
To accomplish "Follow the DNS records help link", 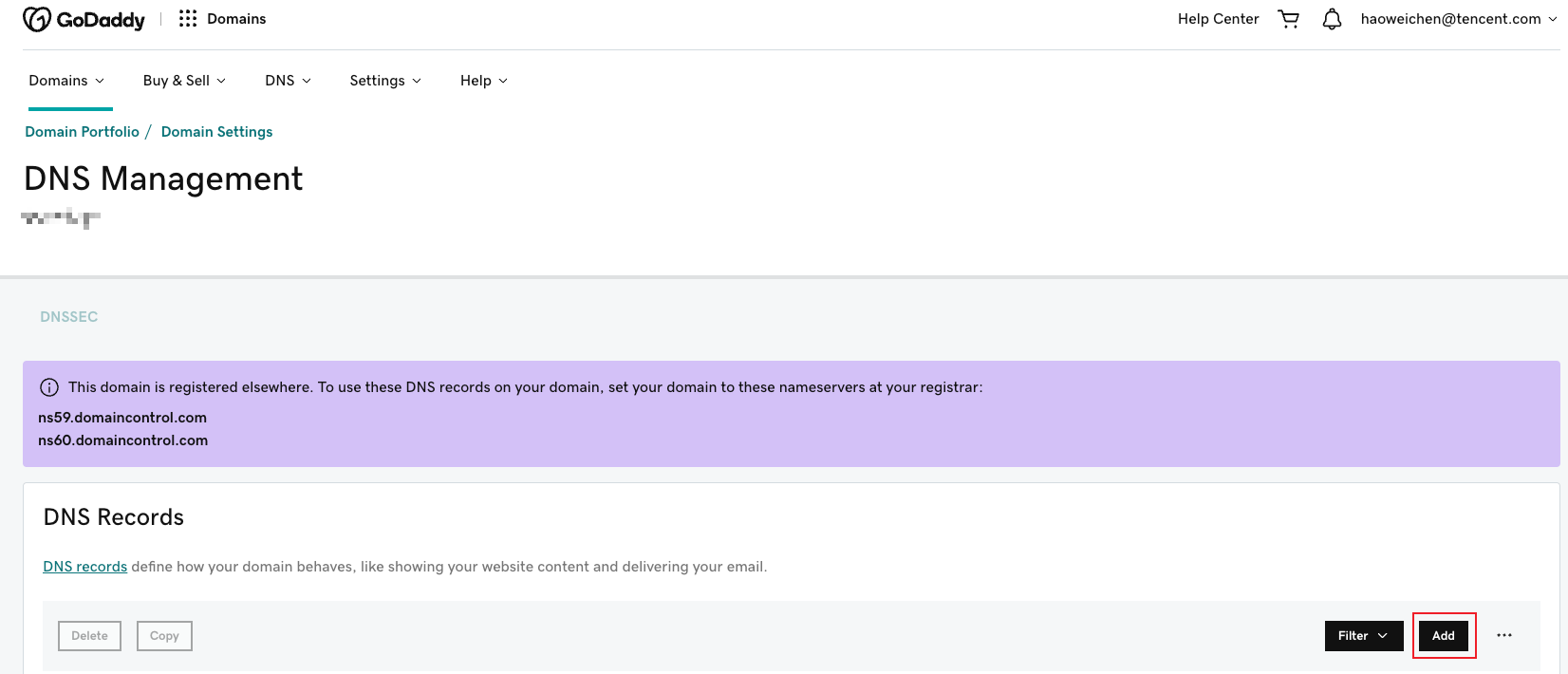I will (x=84, y=567).
